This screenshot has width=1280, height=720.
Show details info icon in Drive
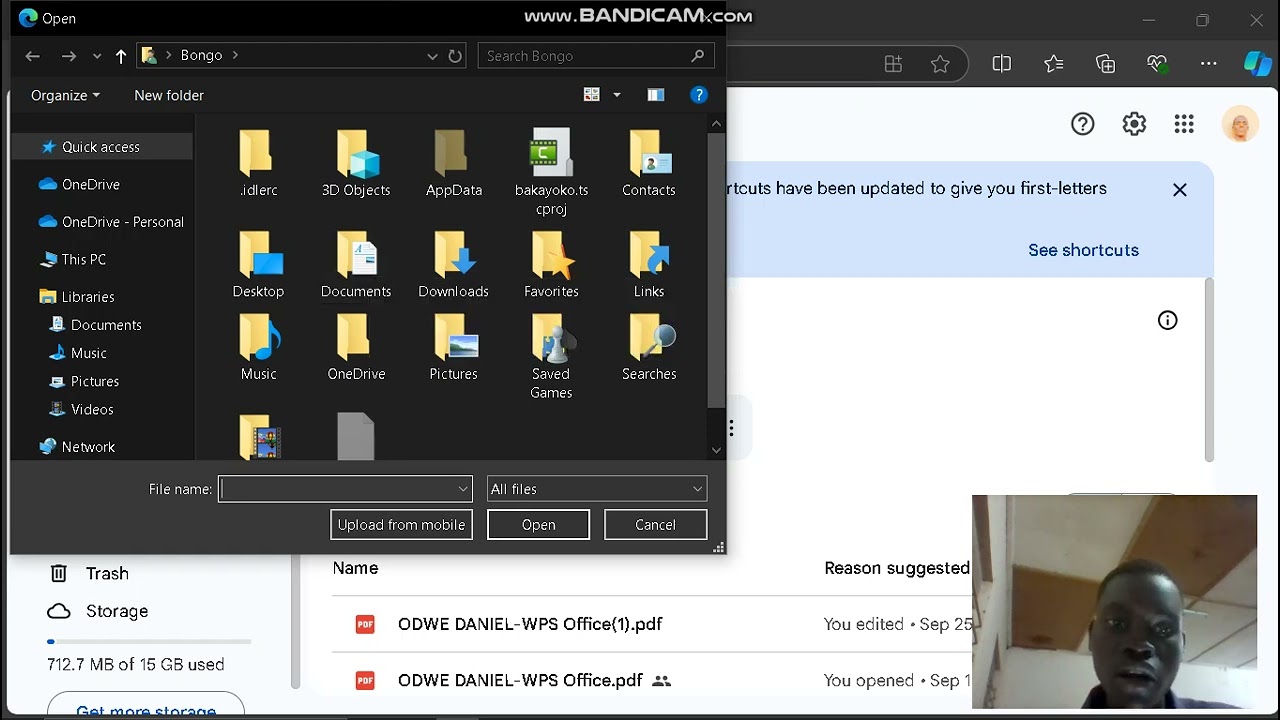point(1167,320)
